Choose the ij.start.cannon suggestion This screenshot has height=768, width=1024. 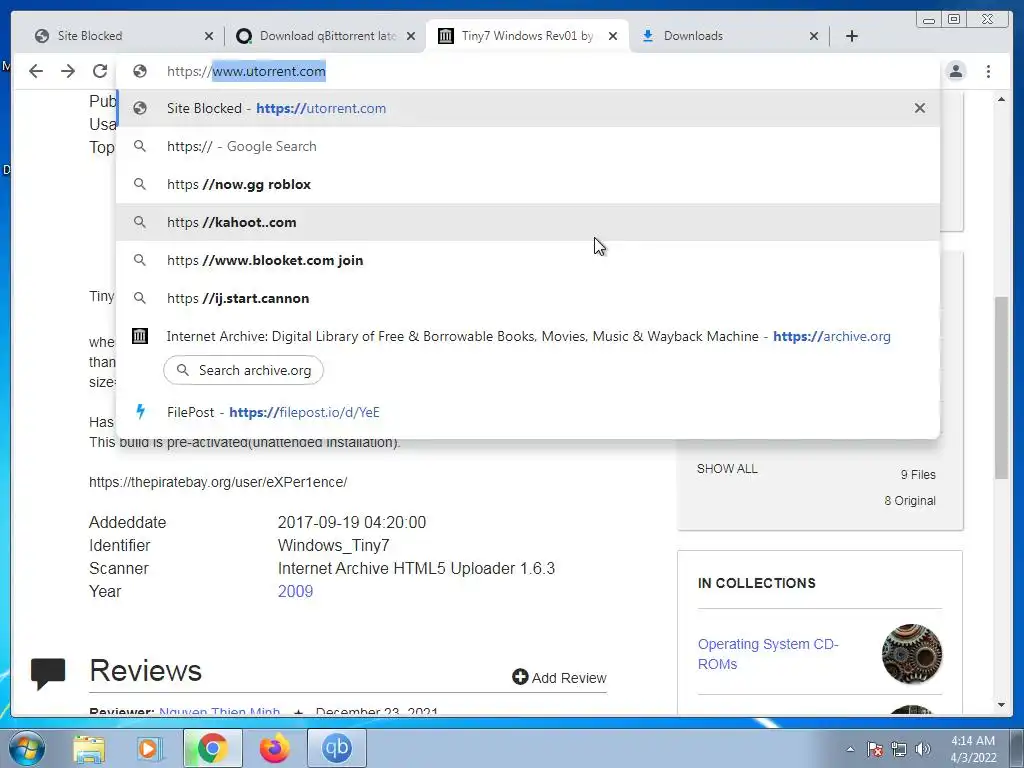click(528, 298)
